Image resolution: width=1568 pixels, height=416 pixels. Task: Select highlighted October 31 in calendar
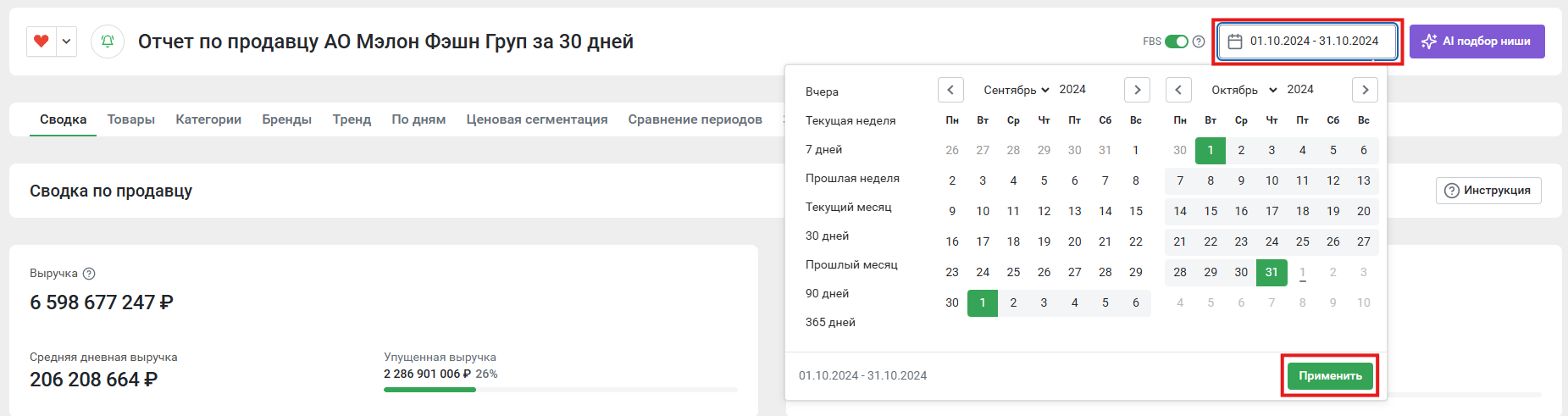pyautogui.click(x=1272, y=272)
